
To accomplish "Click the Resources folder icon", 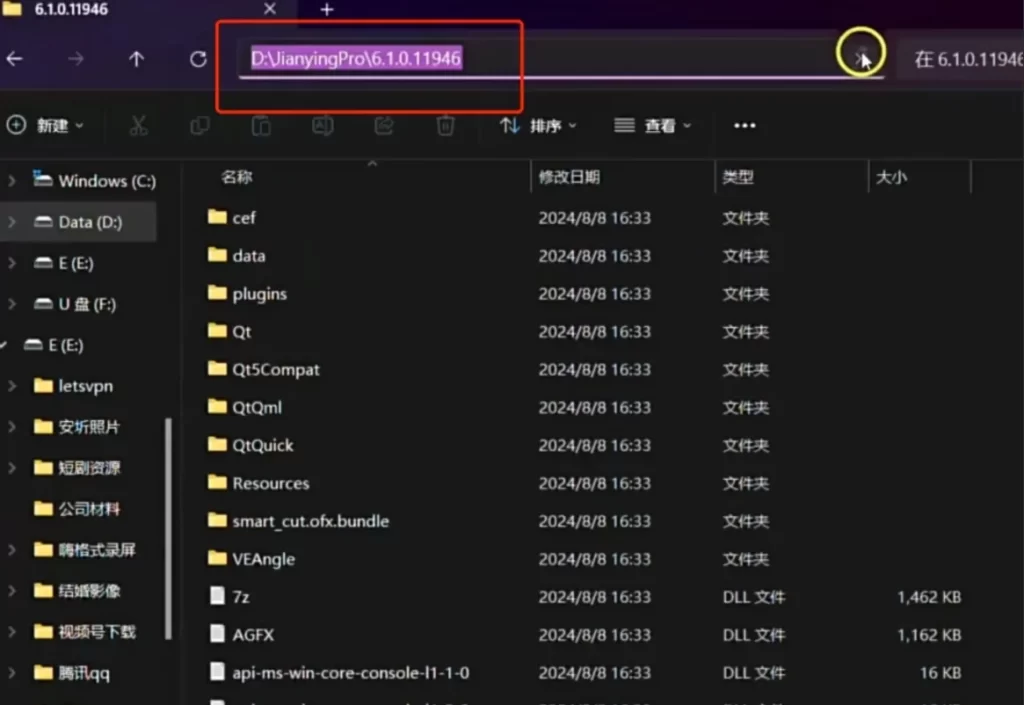I will 217,482.
